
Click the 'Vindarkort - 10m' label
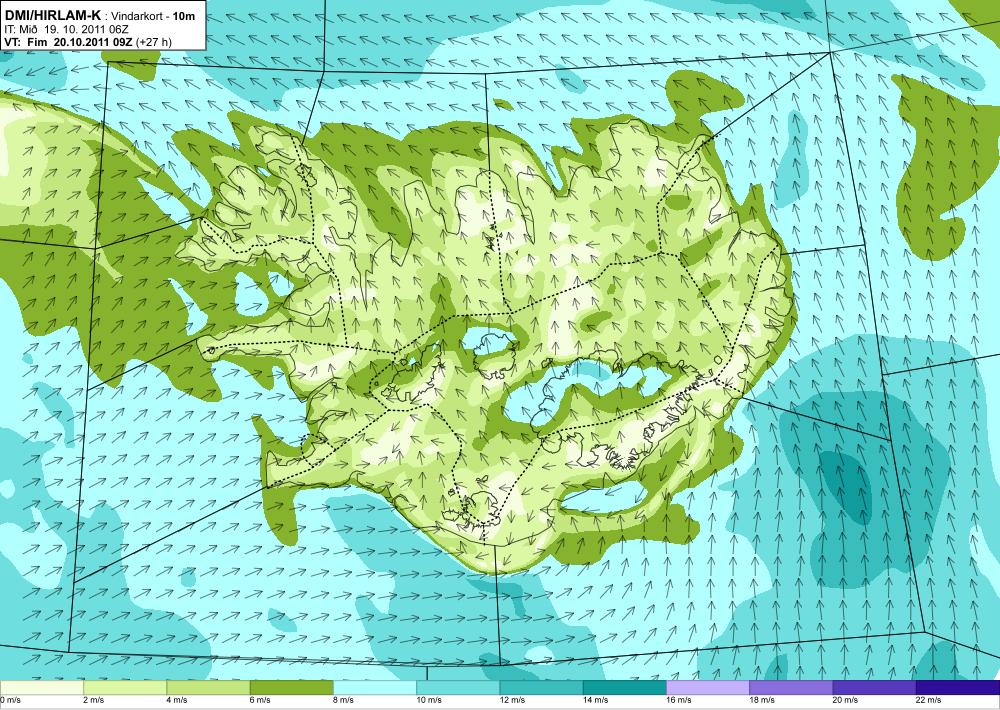(153, 17)
